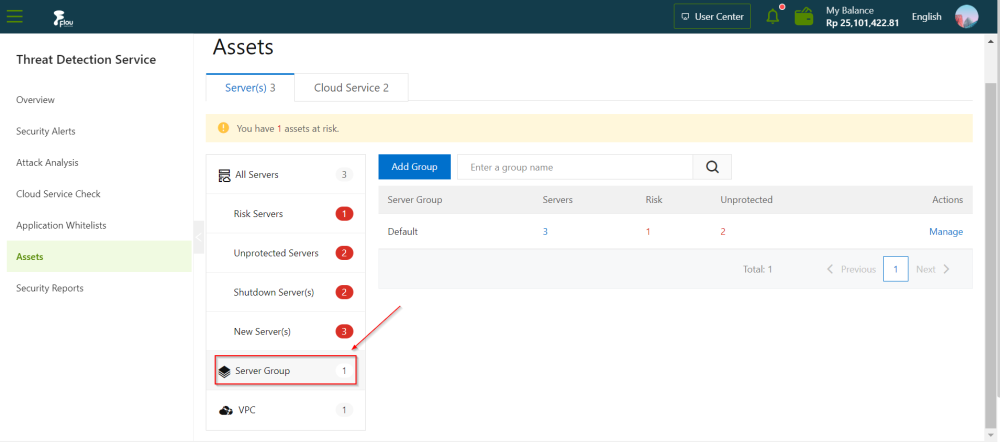
Task: Click the Threat Detection Service title
Action: coord(86,59)
